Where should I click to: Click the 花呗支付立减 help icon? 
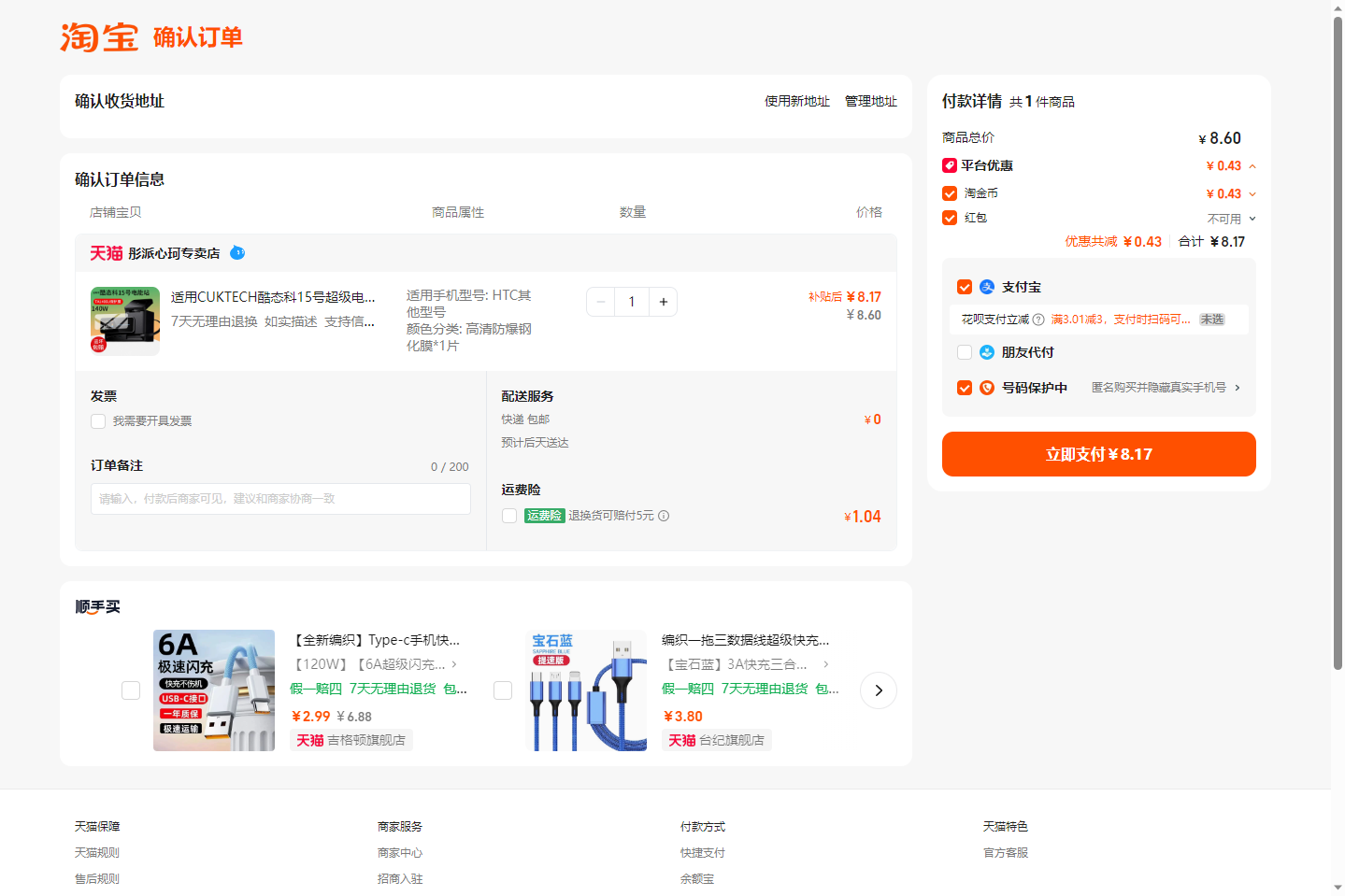point(1038,320)
